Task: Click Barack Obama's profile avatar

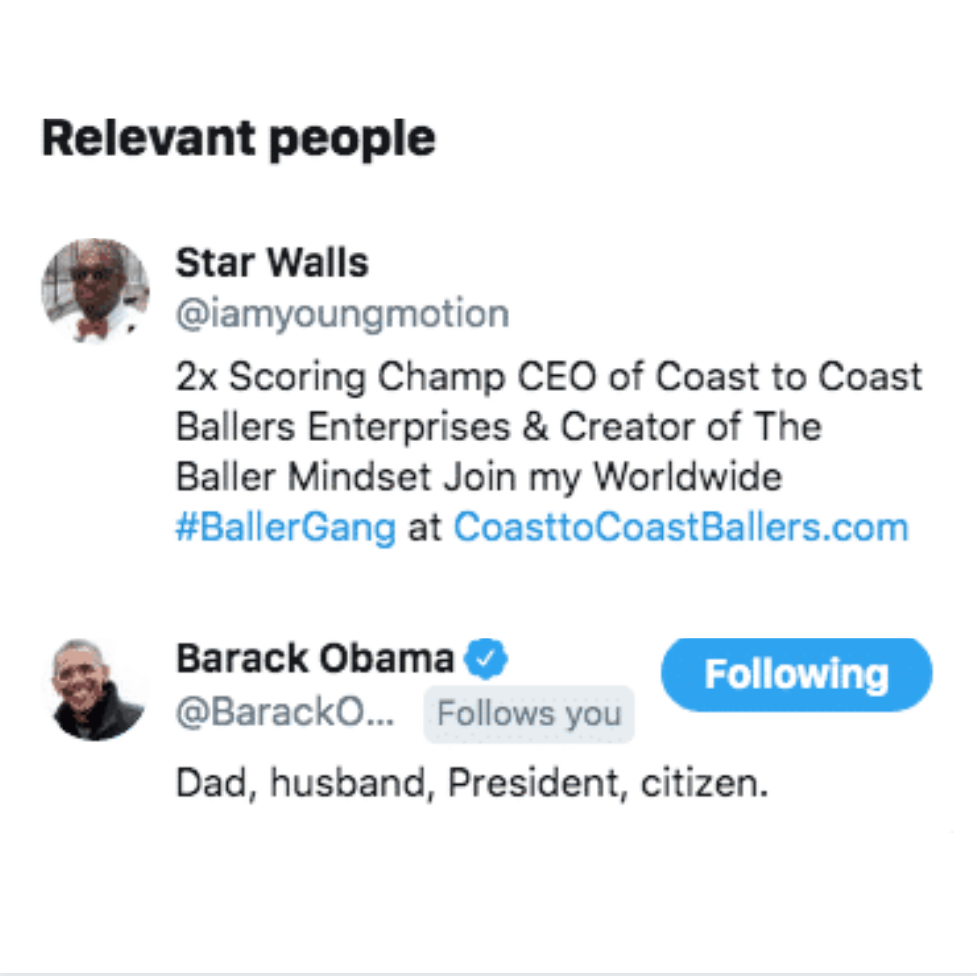Action: [x=97, y=690]
